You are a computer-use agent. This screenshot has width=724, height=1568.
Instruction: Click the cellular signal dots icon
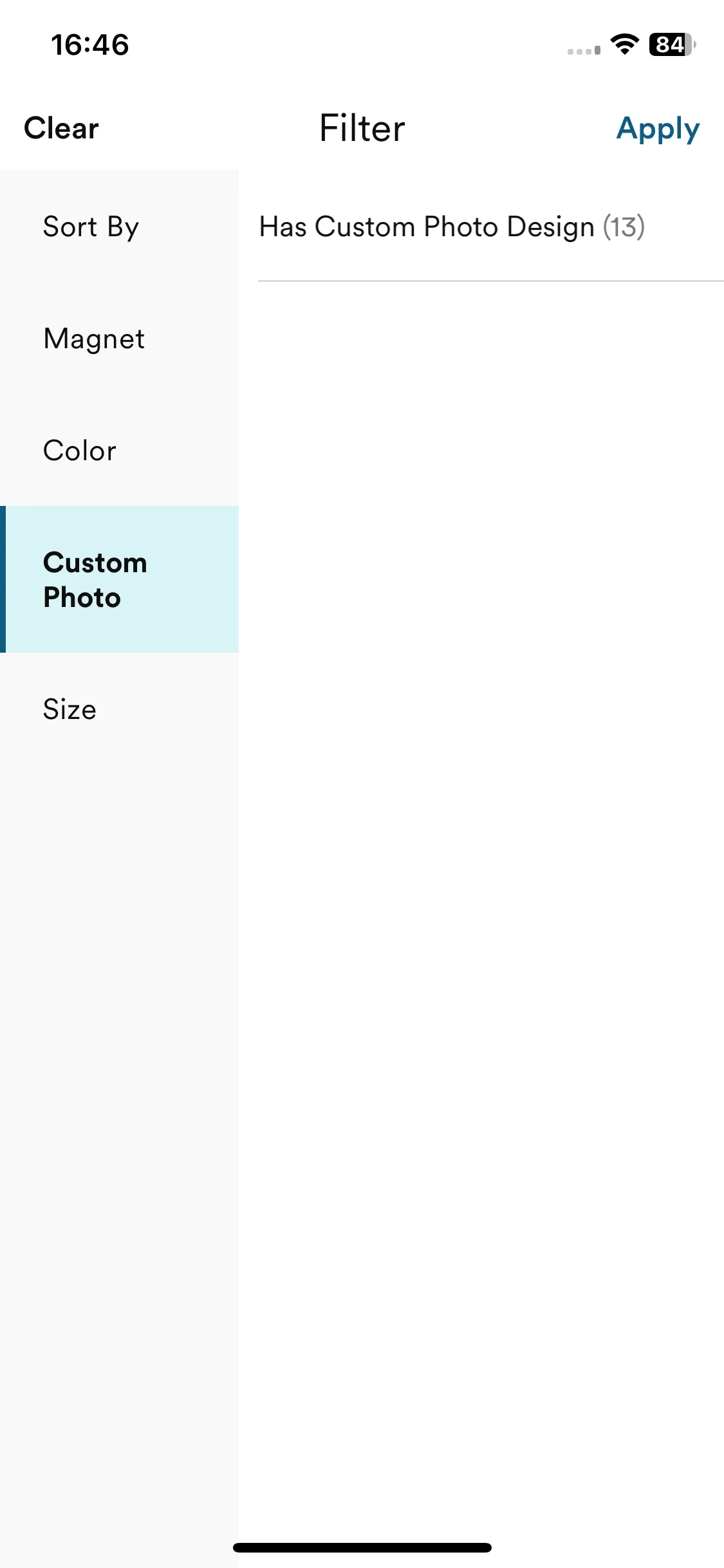(x=584, y=50)
